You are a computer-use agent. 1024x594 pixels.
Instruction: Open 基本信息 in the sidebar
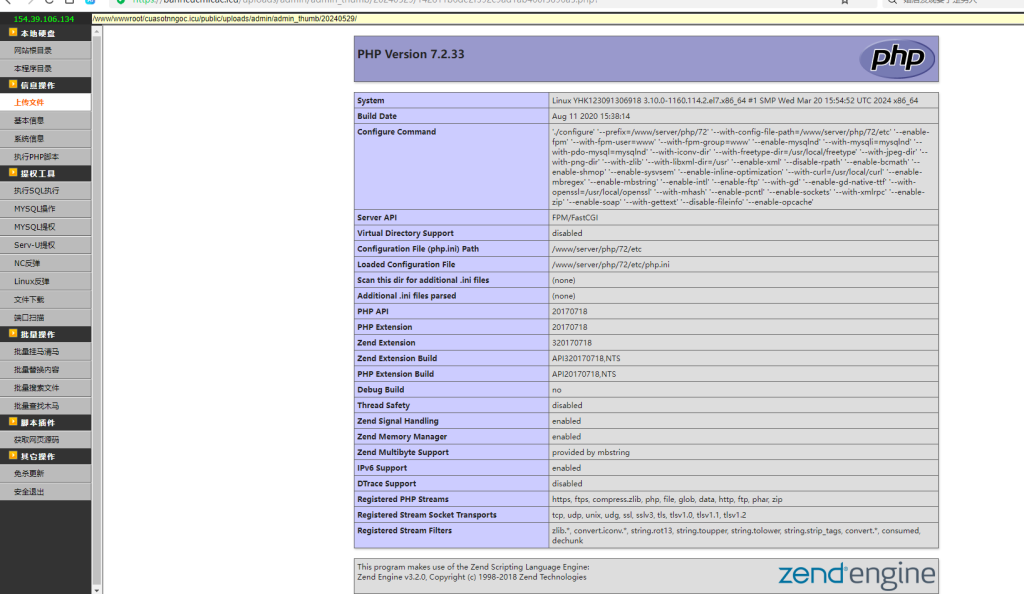click(46, 121)
